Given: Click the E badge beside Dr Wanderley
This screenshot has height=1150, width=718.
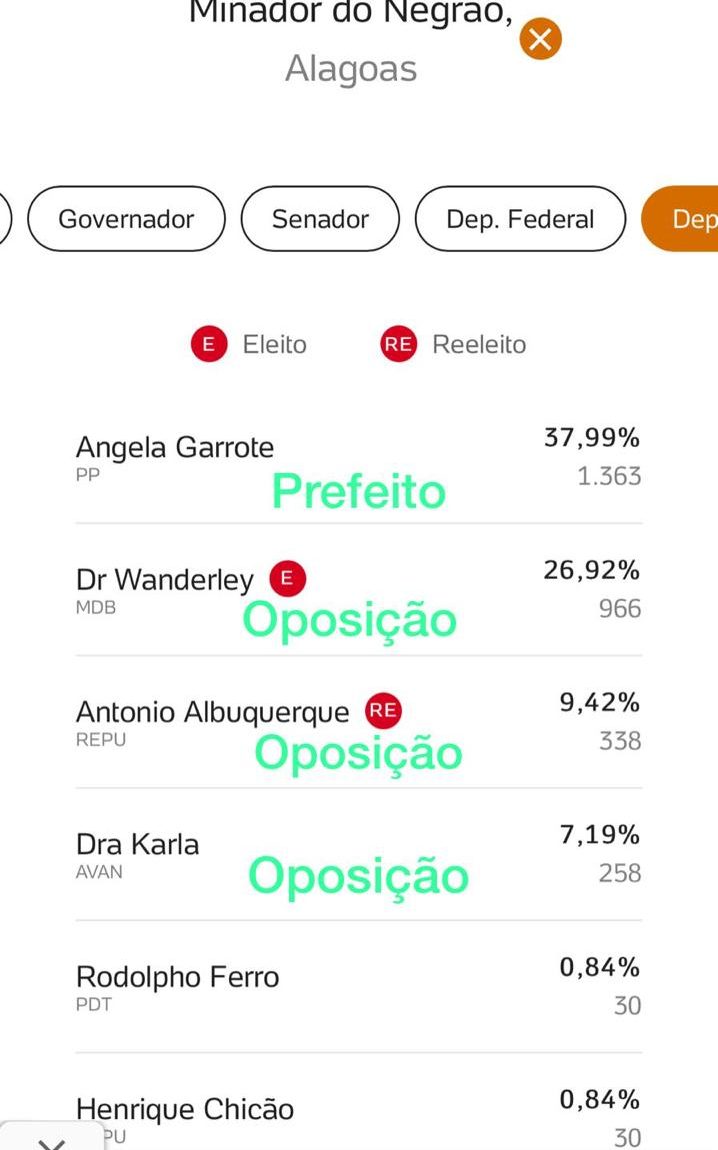Looking at the screenshot, I should coord(288,578).
